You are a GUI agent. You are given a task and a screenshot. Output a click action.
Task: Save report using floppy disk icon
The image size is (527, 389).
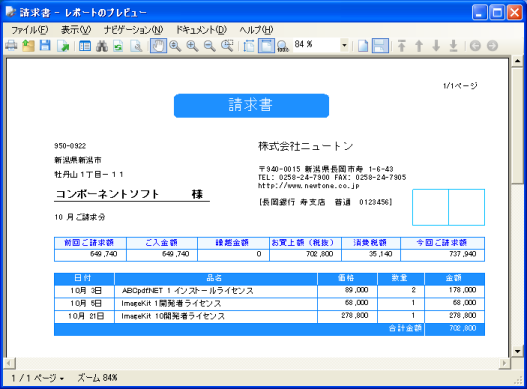[45, 46]
